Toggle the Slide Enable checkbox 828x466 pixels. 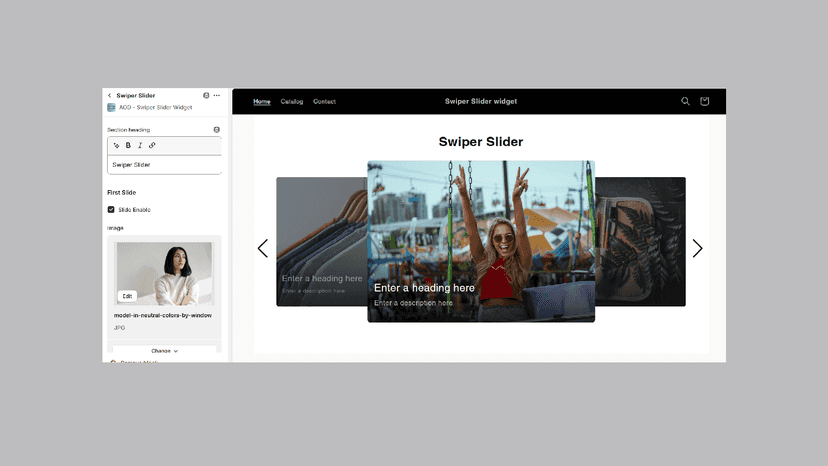pyautogui.click(x=111, y=210)
